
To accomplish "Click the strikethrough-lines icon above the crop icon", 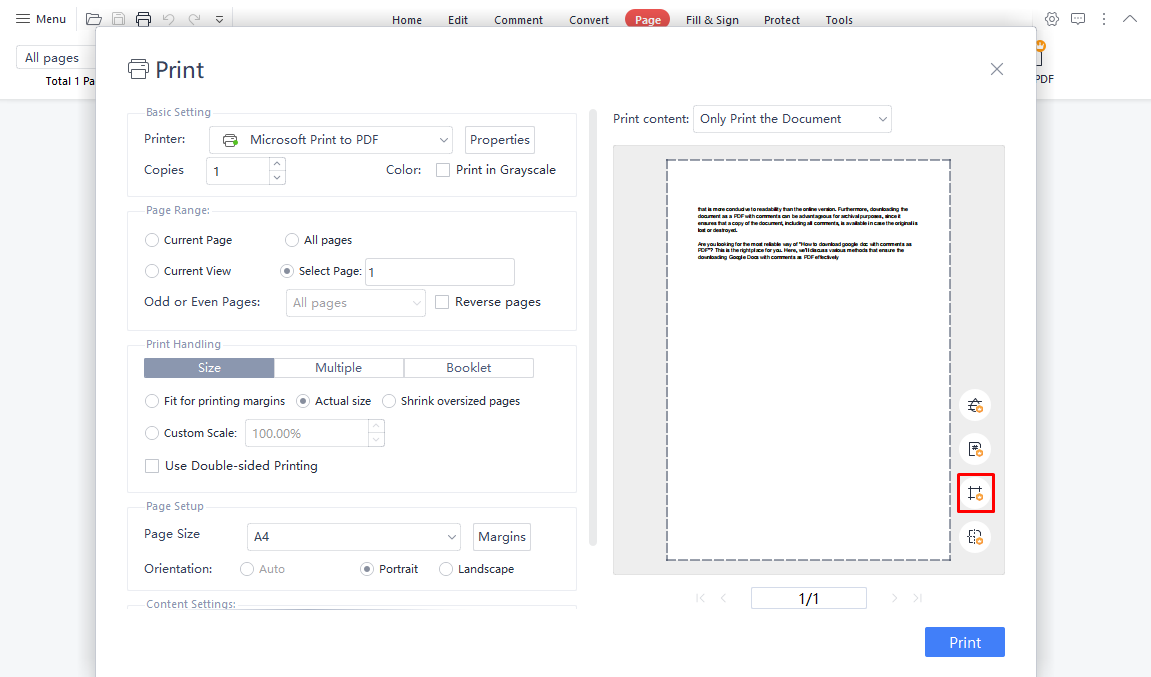I will 975,405.
